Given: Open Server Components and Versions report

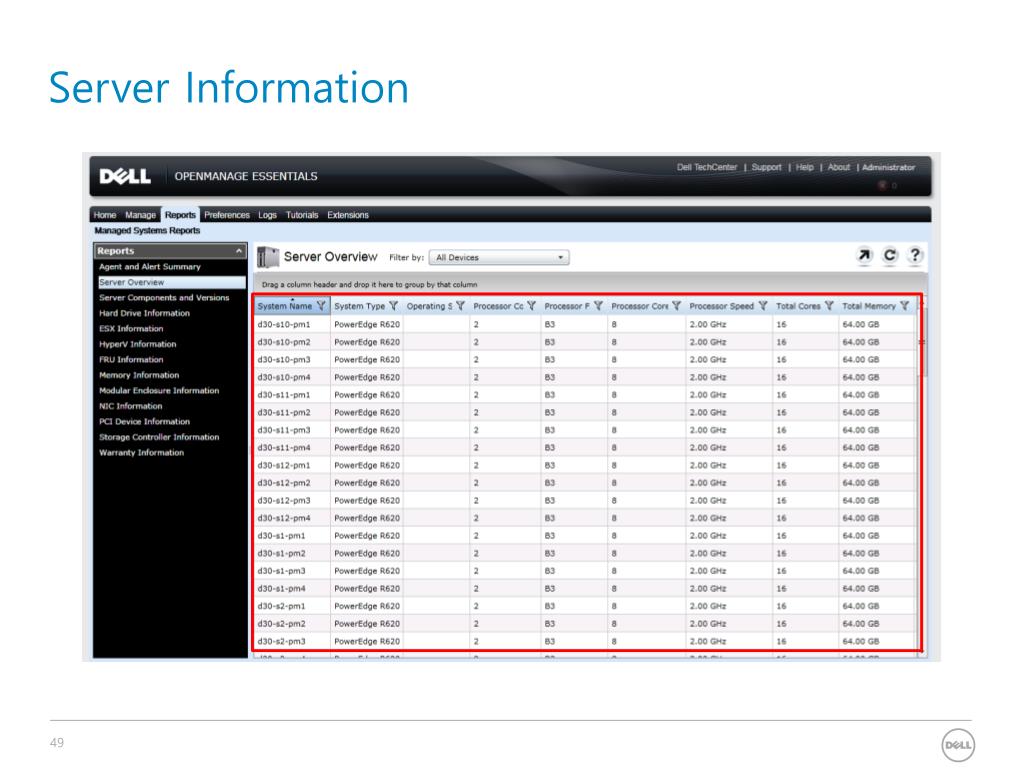Looking at the screenshot, I should pyautogui.click(x=164, y=297).
